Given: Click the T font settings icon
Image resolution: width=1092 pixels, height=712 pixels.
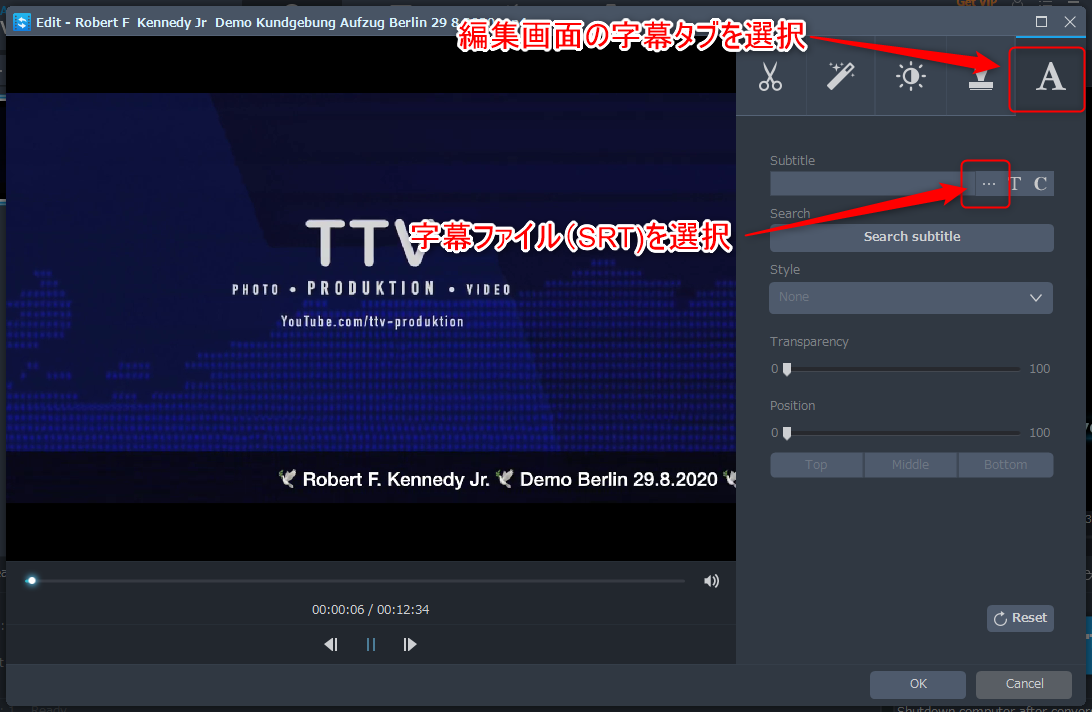Looking at the screenshot, I should coord(1015,184).
